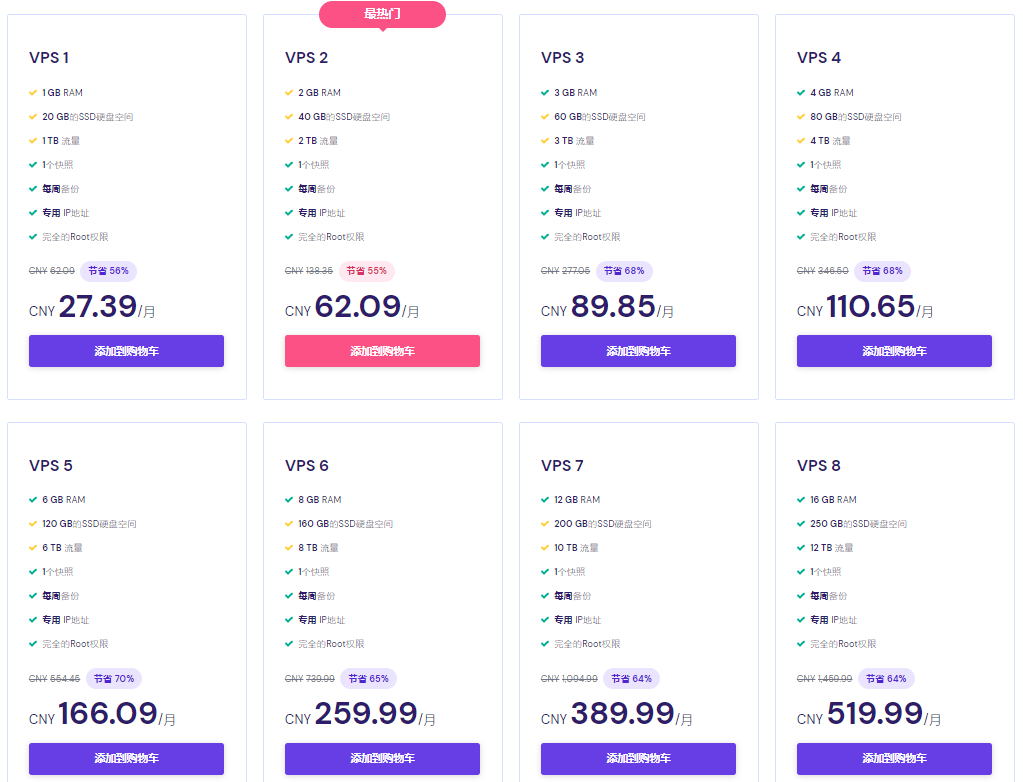This screenshot has height=782, width=1023.
Task: Add VPS 6 plan to cart
Action: tap(382, 758)
